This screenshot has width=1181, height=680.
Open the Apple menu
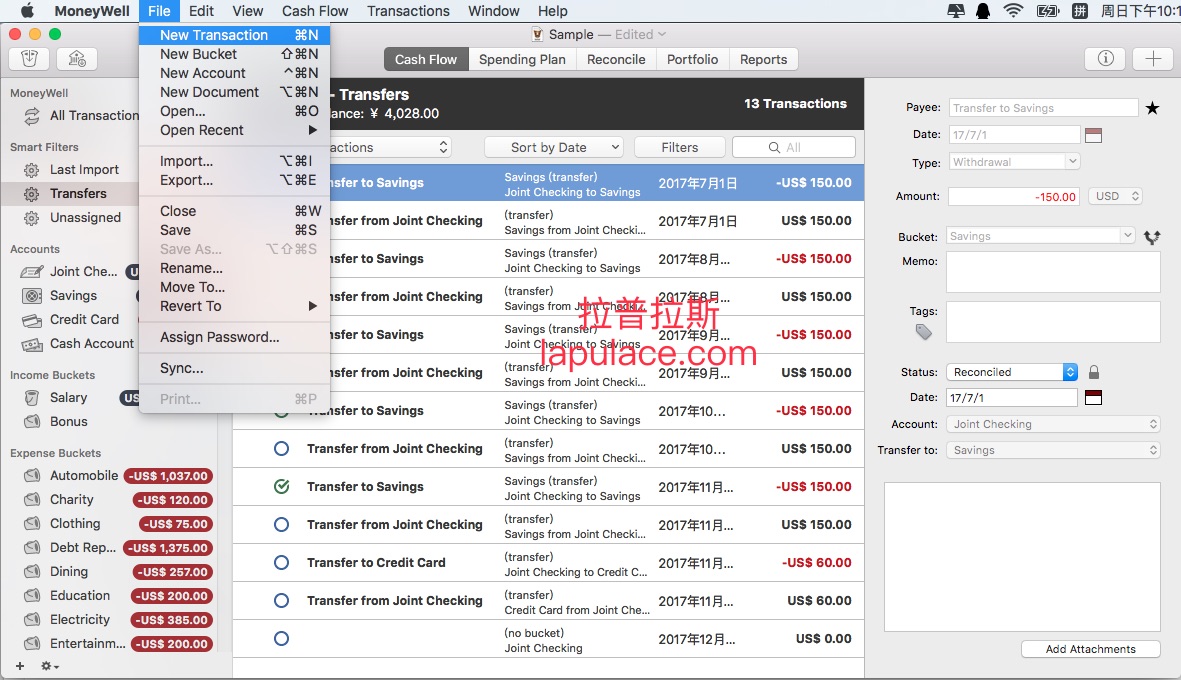click(x=27, y=11)
